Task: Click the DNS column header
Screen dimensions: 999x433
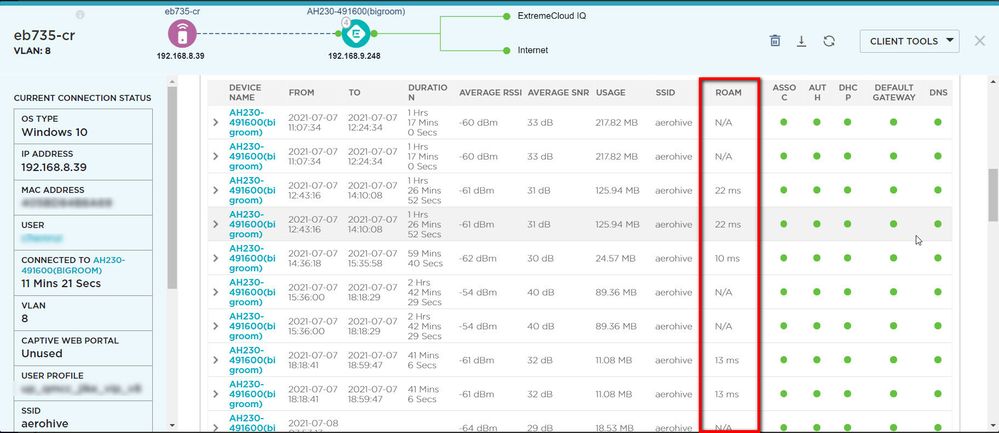Action: tap(938, 92)
